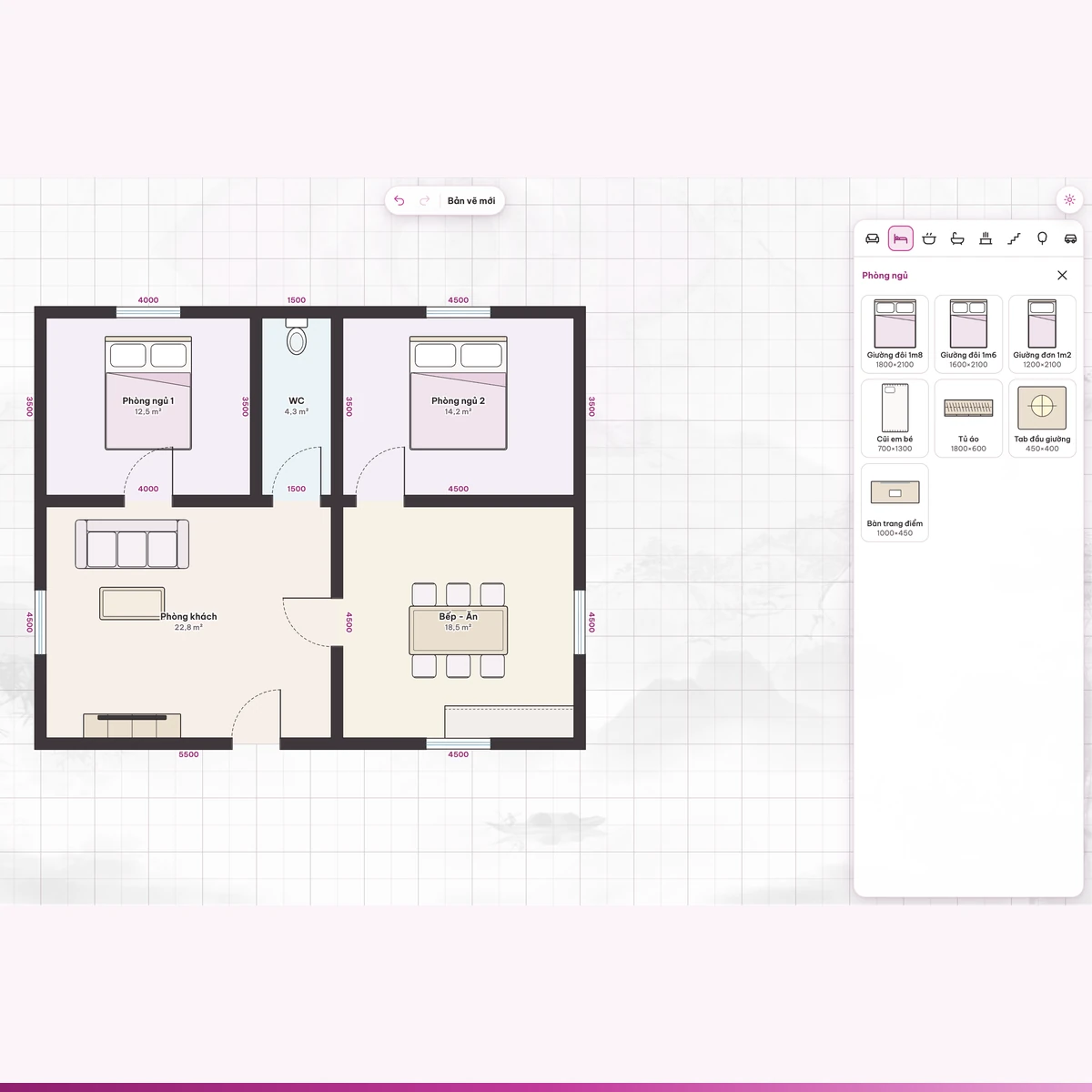Click the 5500 wall dimension label
The height and width of the screenshot is (1092, 1092).
coord(188,754)
